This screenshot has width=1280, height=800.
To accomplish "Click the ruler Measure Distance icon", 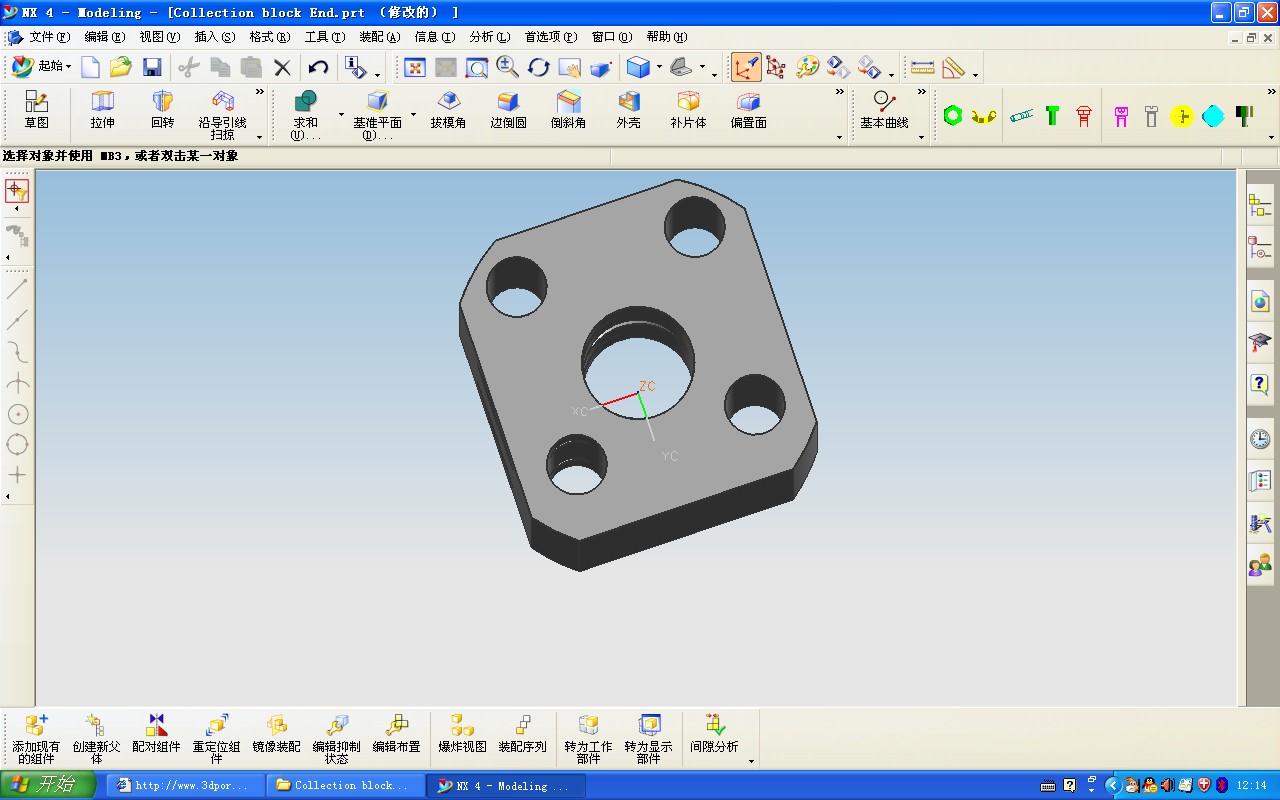I will pos(922,67).
